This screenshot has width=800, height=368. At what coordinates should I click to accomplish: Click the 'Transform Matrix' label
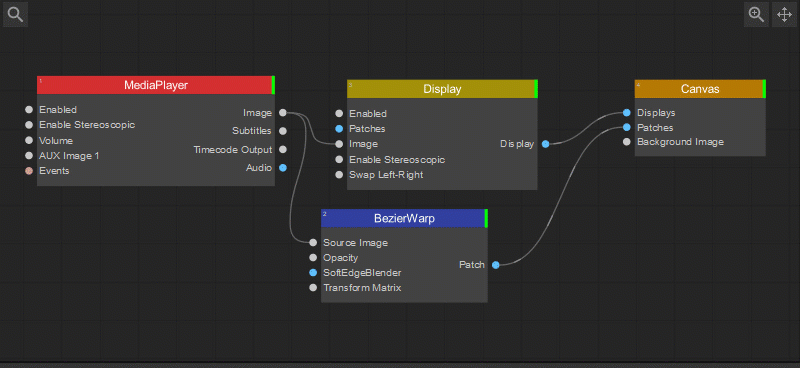point(362,288)
